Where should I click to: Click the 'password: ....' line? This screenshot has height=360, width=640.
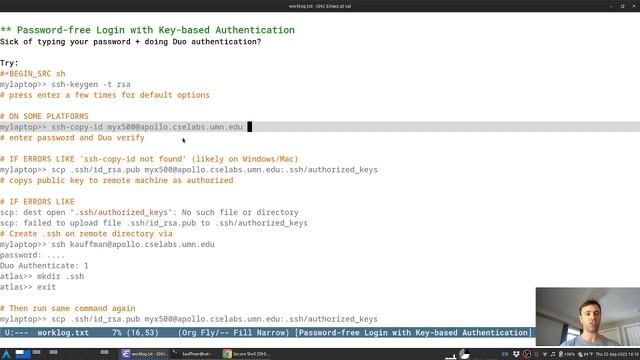tap(32, 255)
